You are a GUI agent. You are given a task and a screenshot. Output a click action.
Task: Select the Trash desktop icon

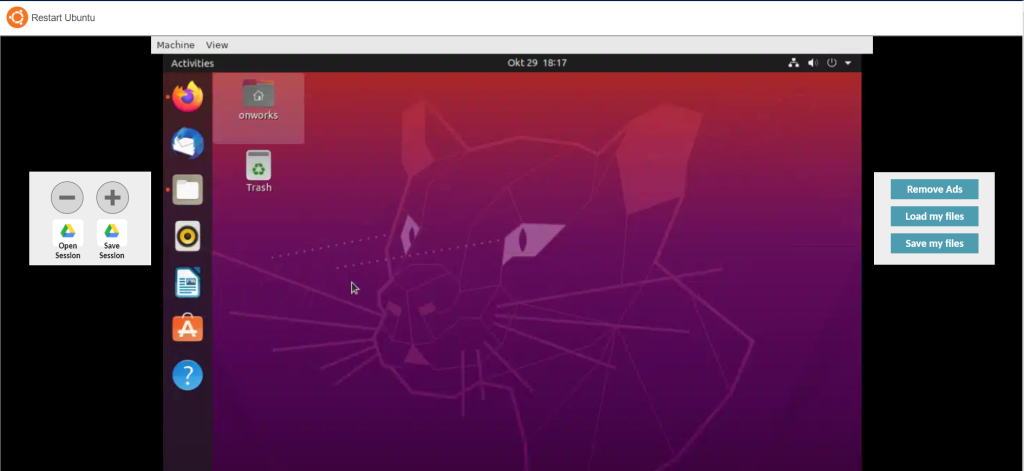(259, 172)
